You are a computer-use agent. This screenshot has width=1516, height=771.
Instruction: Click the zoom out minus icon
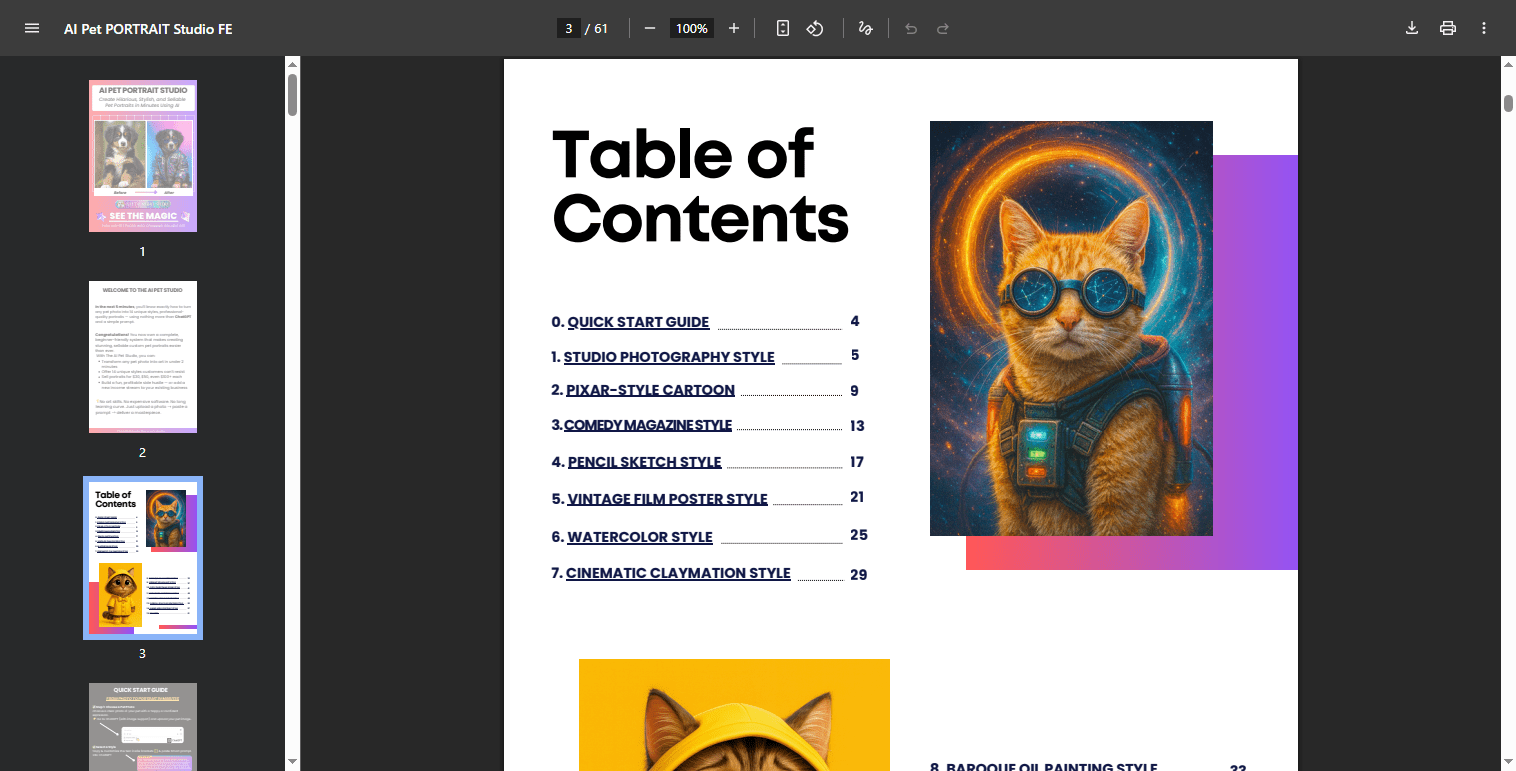(650, 28)
